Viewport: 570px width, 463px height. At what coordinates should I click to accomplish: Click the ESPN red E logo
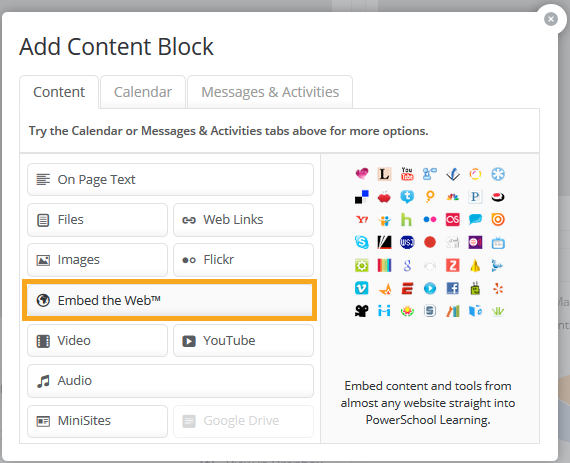[407, 288]
